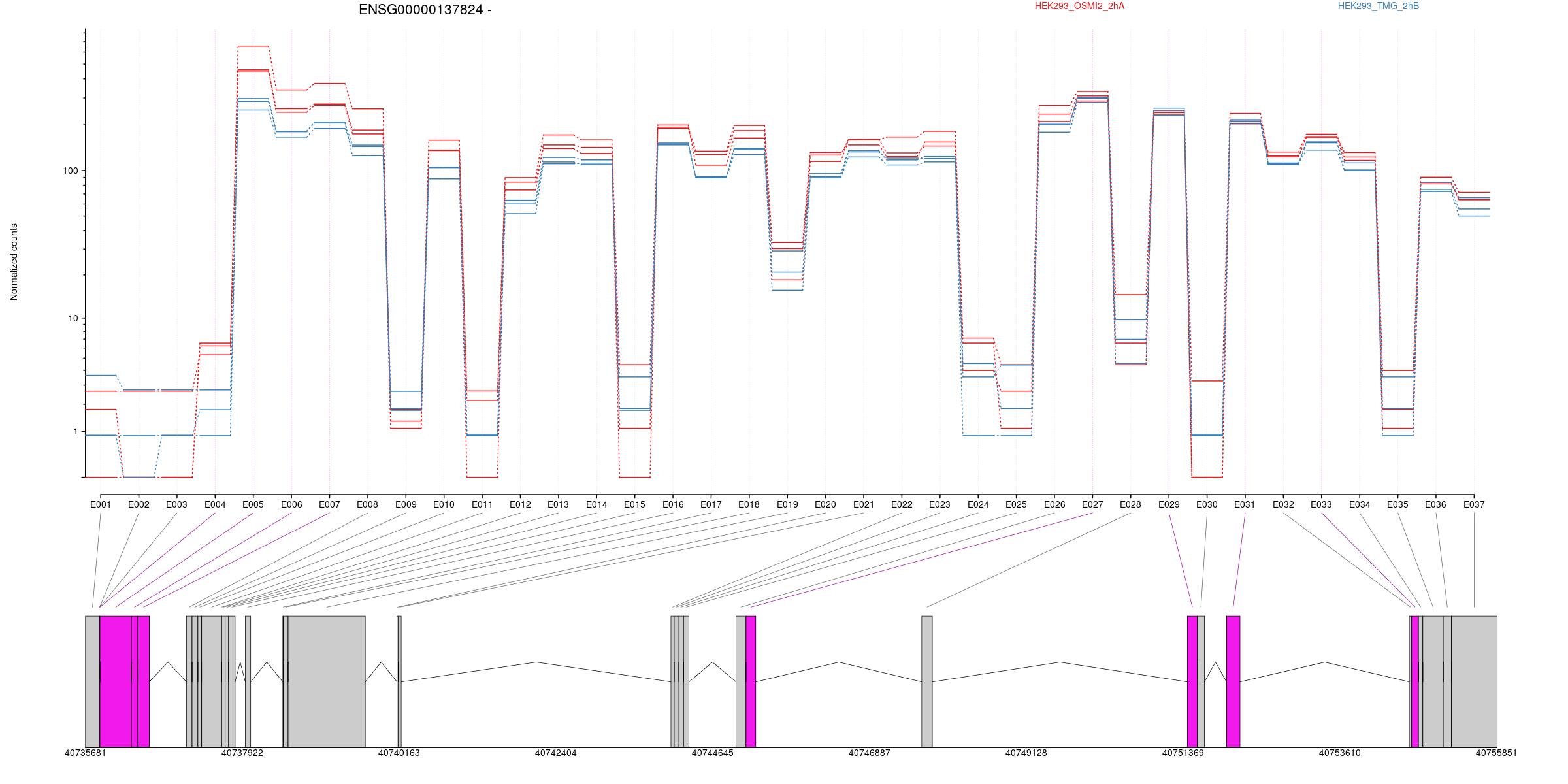This screenshot has height=784, width=1568.
Task: Click exon label E021
Action: [864, 504]
